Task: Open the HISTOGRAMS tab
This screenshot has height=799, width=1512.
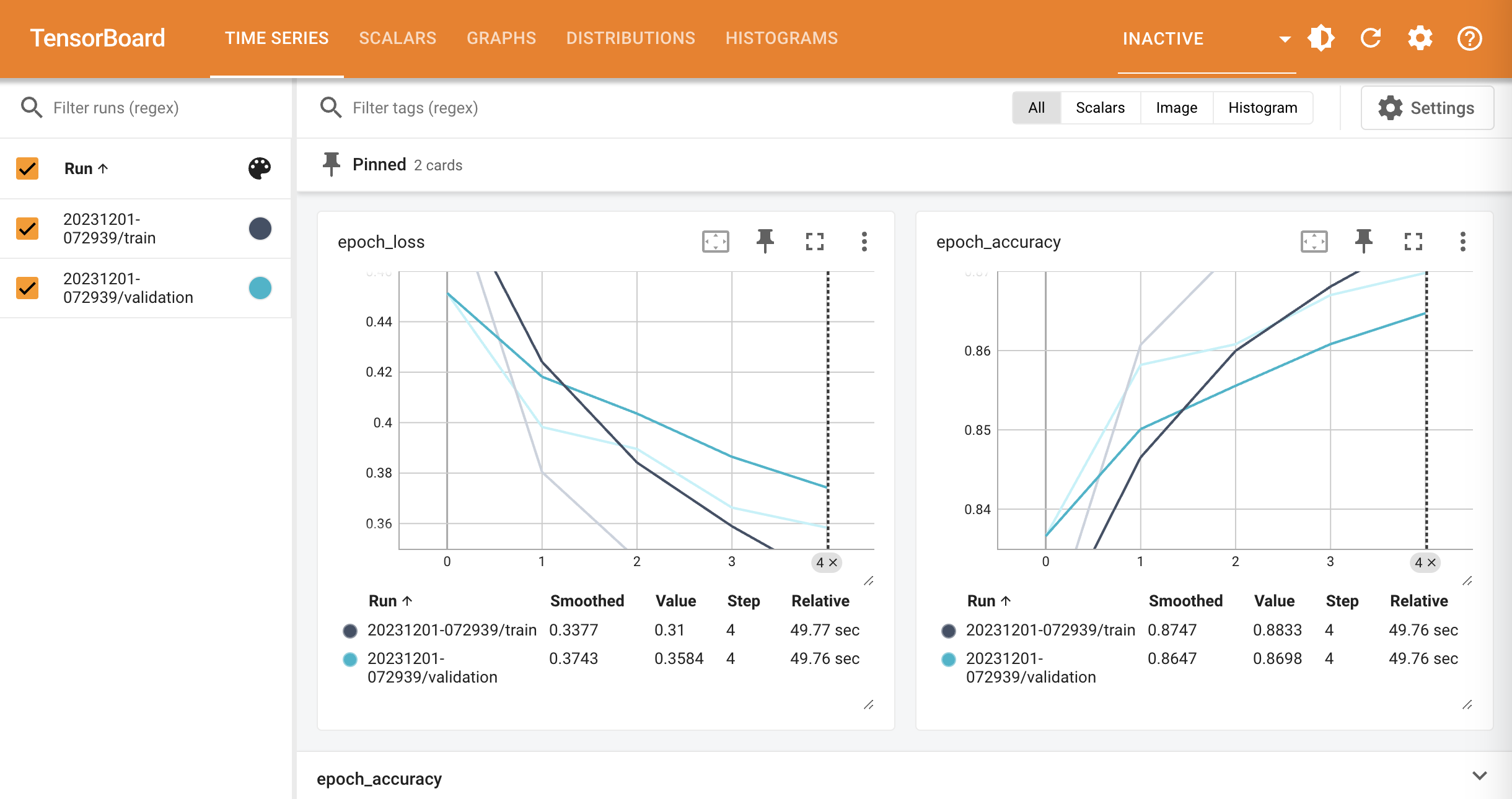Action: click(x=782, y=38)
